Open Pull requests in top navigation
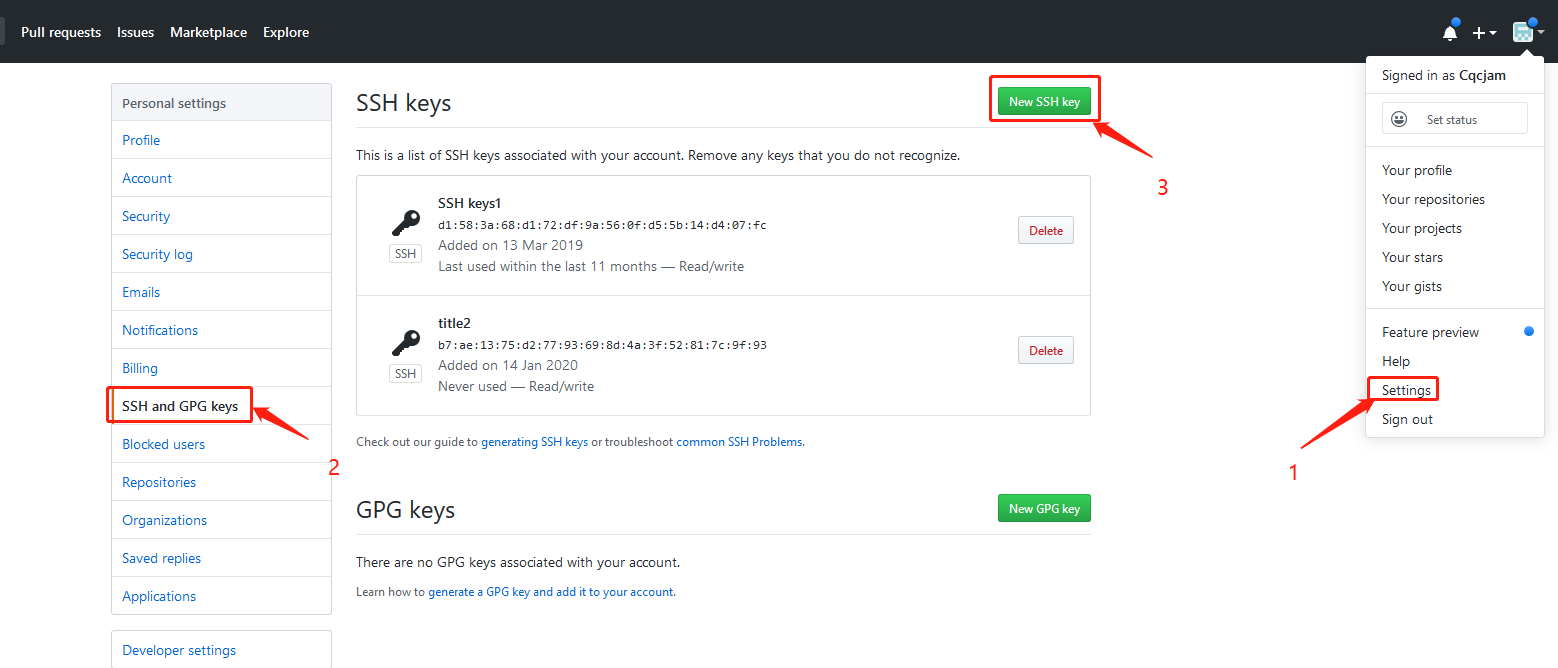Screen dimensions: 1558x668 [x=61, y=32]
